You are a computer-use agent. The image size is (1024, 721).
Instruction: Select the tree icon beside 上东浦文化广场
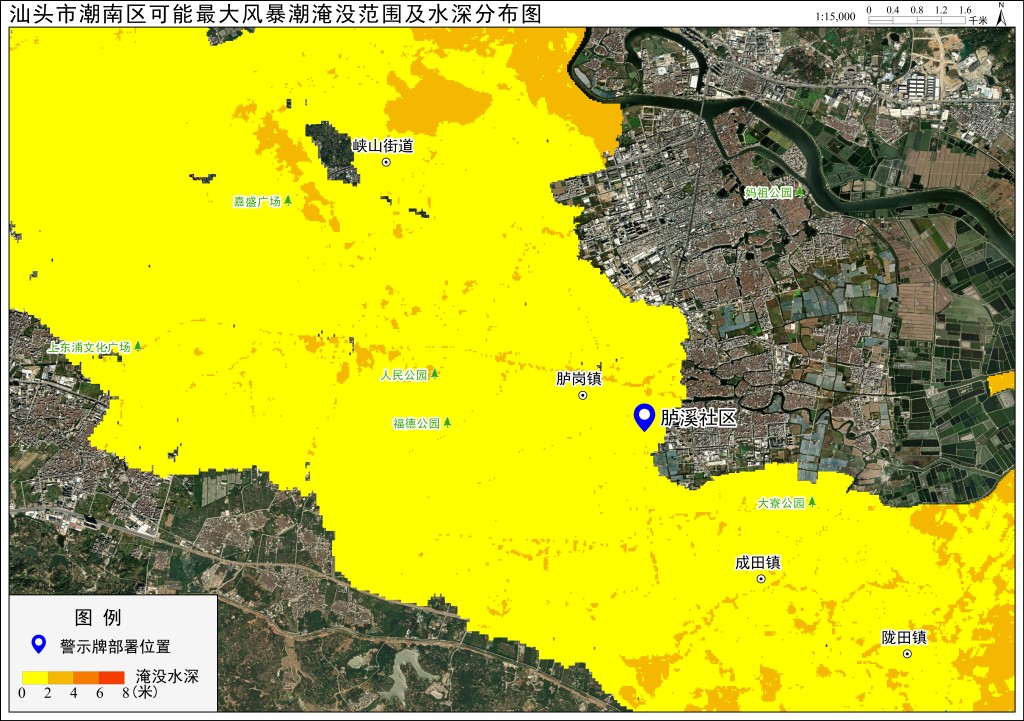[137, 346]
